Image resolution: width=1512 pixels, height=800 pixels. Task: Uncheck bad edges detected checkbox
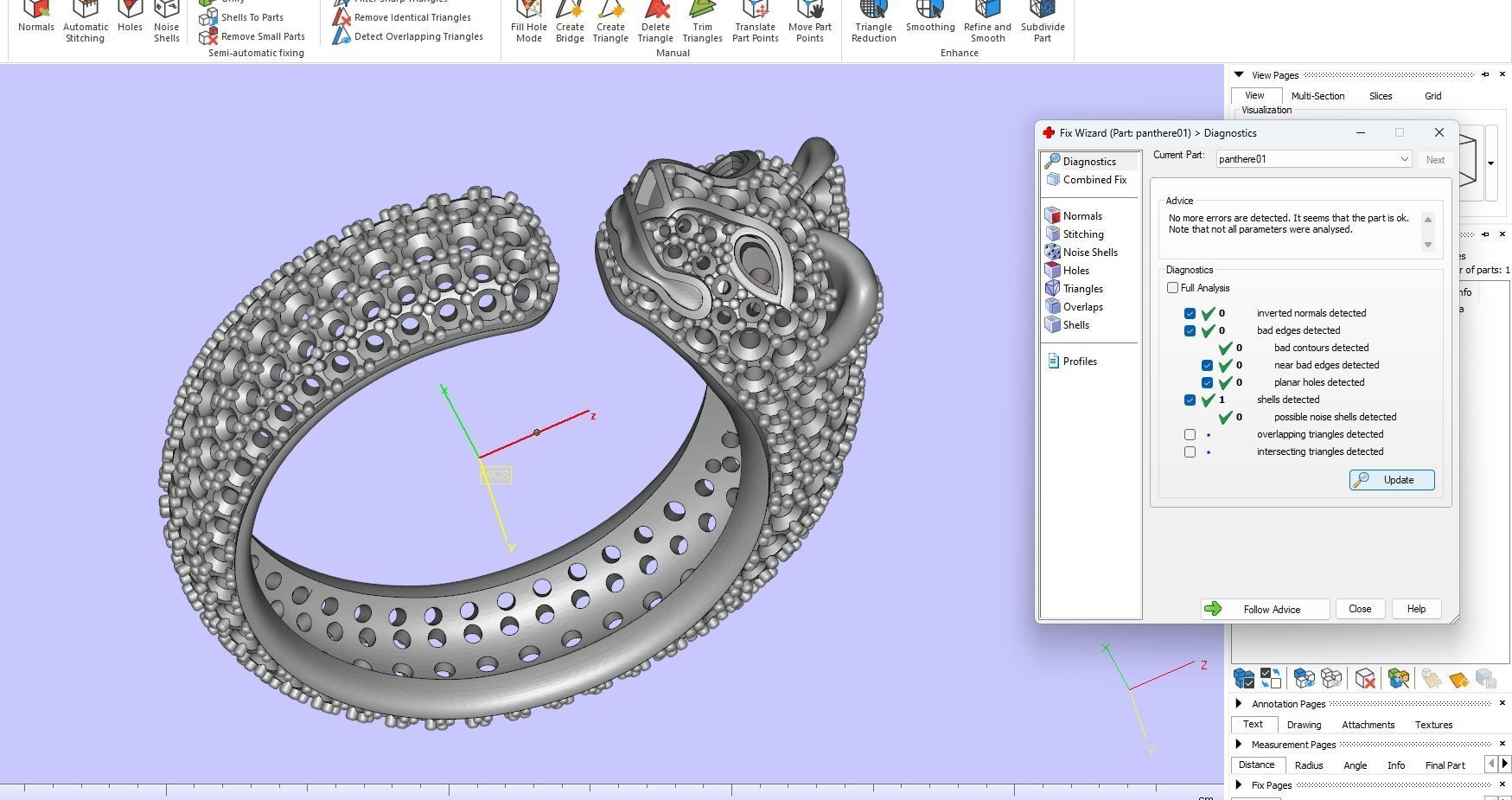coord(1190,330)
